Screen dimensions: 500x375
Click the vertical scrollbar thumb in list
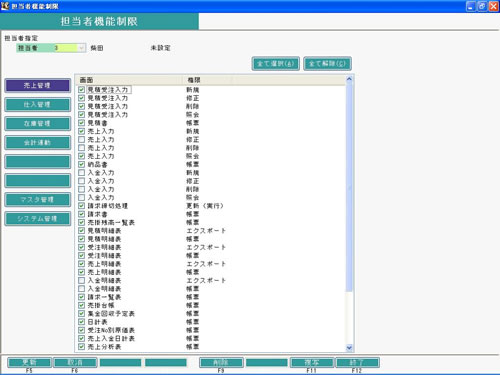point(349,187)
